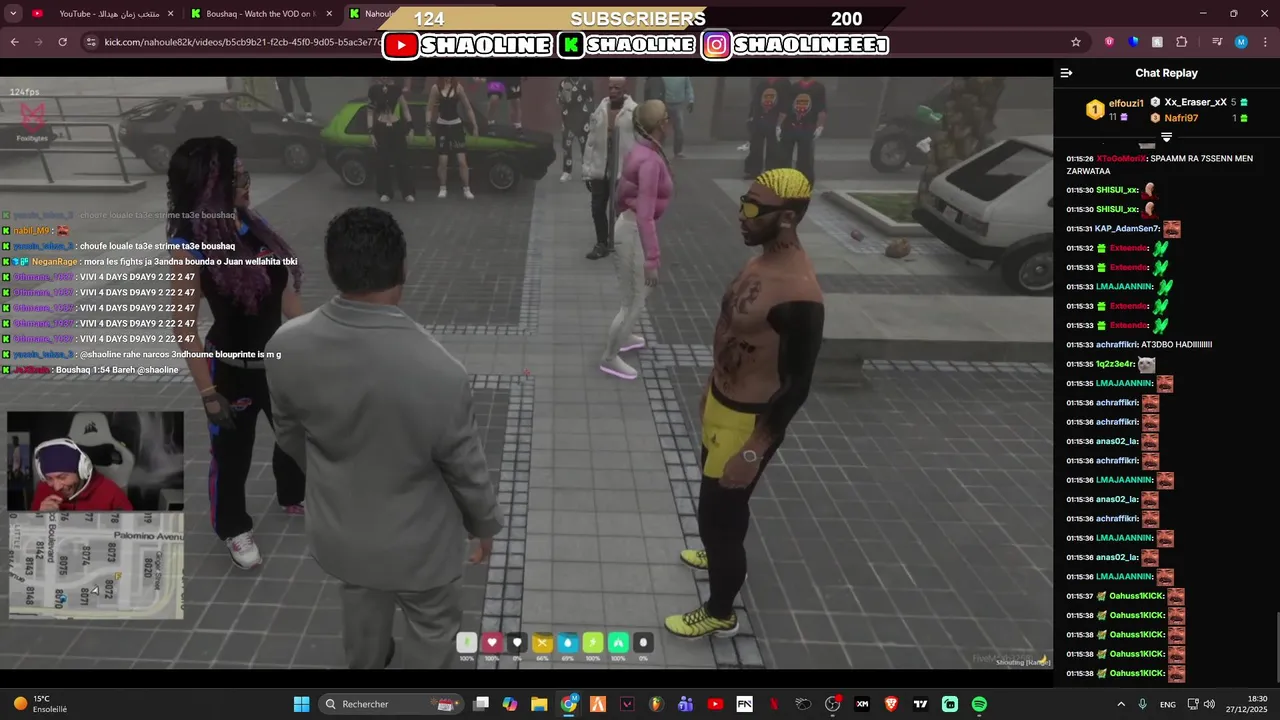Image resolution: width=1280 pixels, height=720 pixels.
Task: View site information beside the URL
Action: click(x=91, y=42)
